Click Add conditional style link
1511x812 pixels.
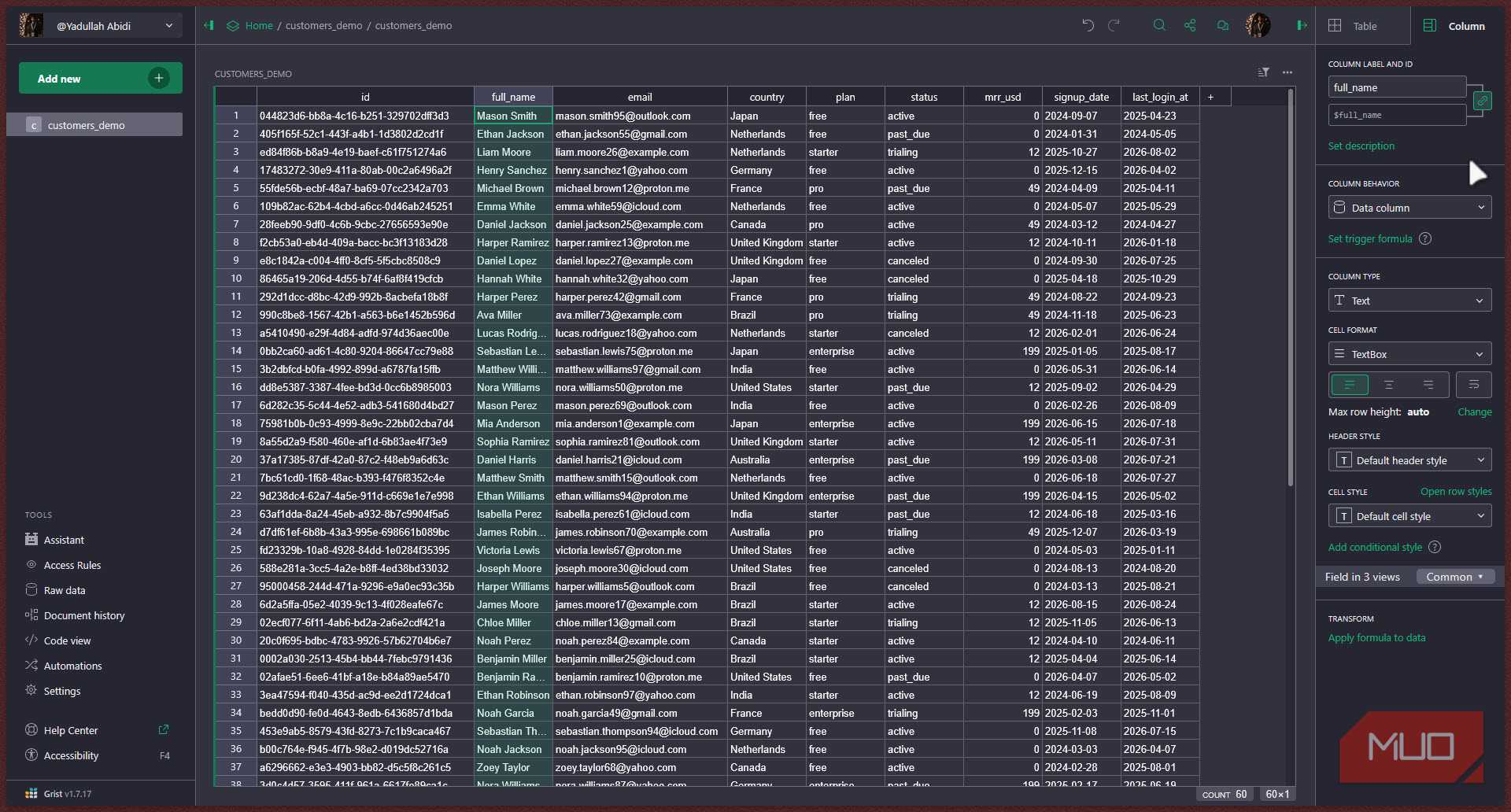coord(1375,547)
